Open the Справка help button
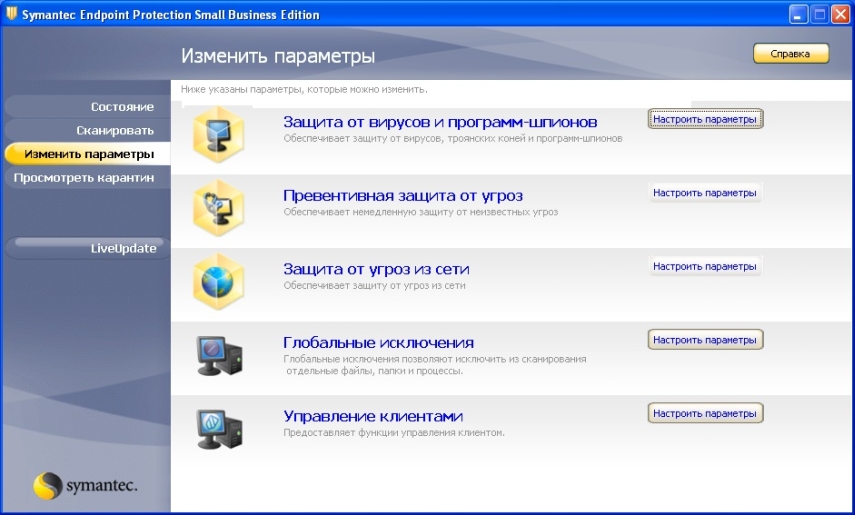Screen dimensions: 855x515 (791, 53)
